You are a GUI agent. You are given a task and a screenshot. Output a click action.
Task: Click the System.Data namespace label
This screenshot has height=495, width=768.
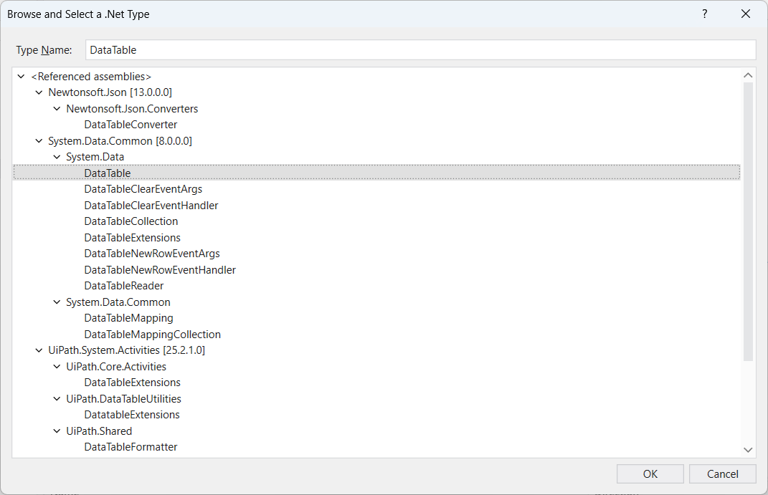click(x=95, y=157)
